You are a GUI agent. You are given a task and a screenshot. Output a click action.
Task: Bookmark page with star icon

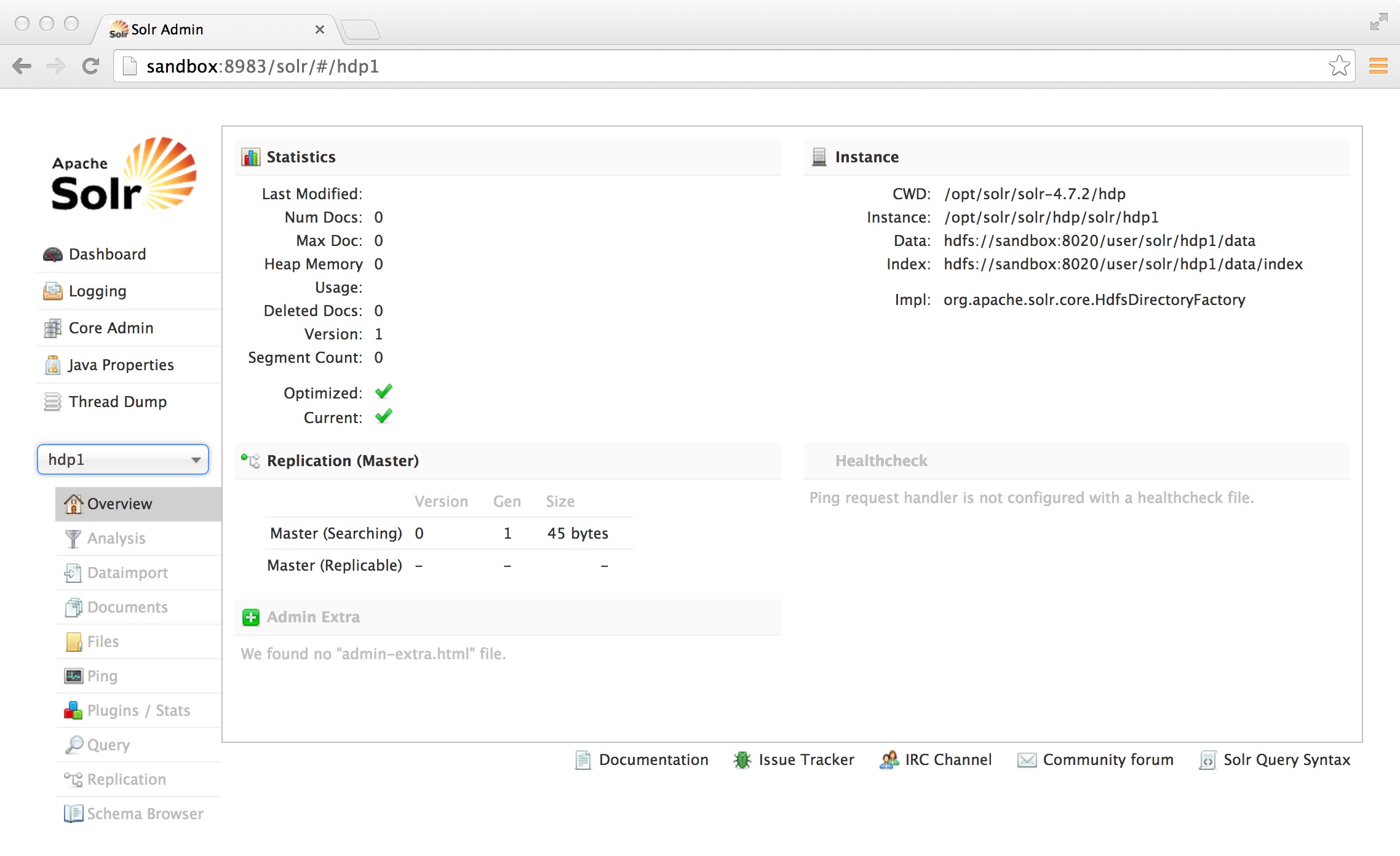[x=1338, y=66]
